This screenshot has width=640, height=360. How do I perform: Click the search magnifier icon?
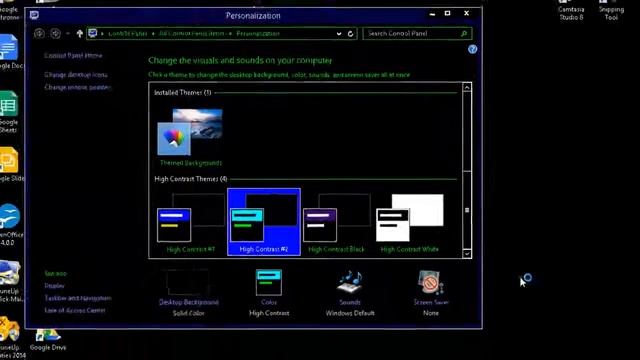(464, 33)
